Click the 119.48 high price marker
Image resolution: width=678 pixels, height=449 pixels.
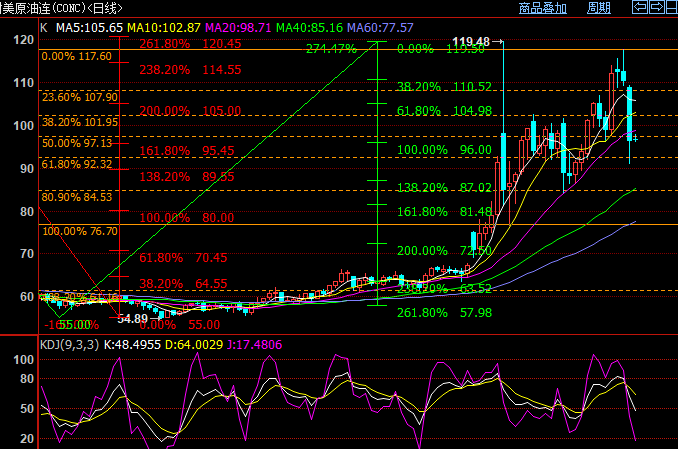tap(470, 42)
